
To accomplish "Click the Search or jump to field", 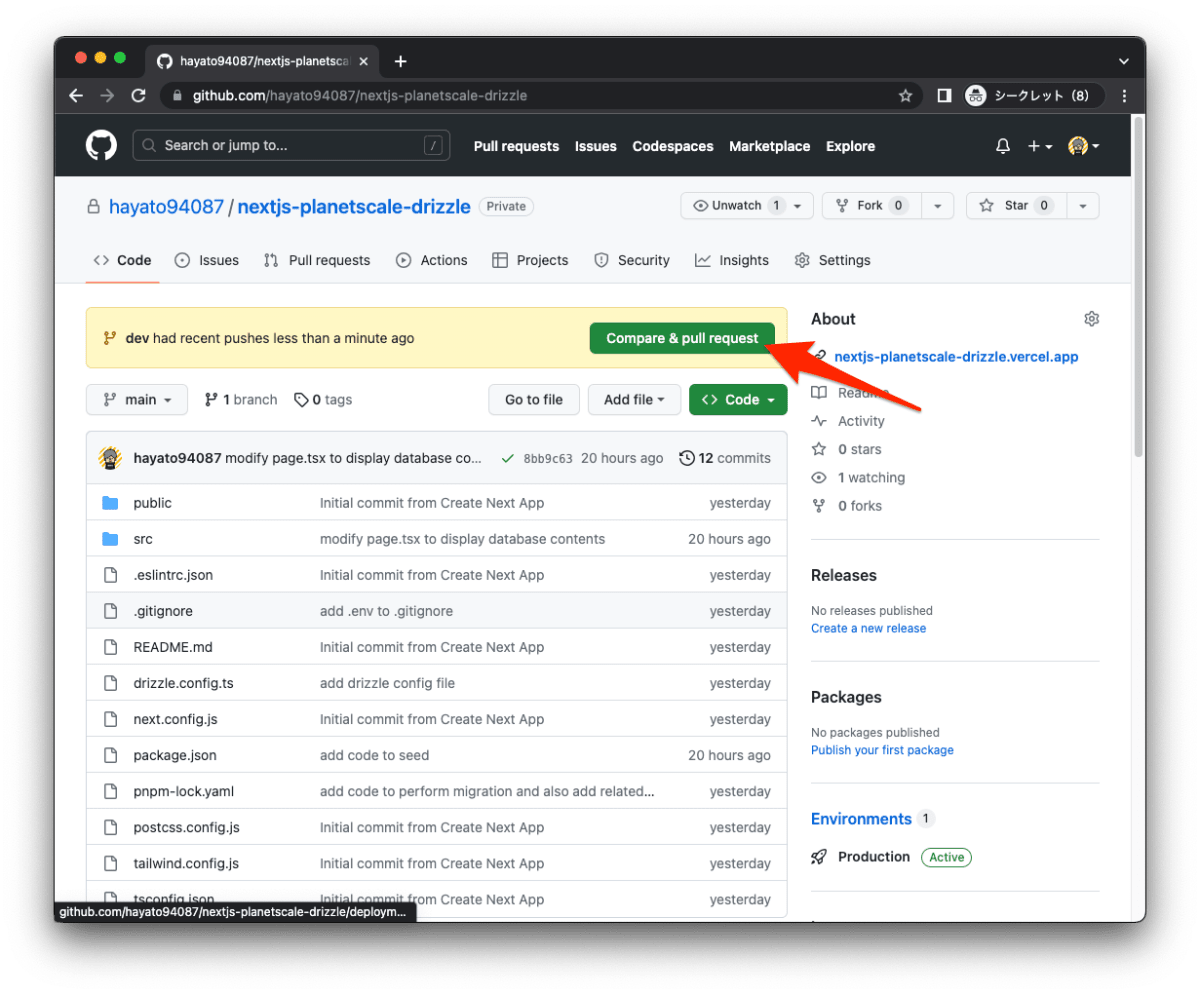I will (291, 146).
